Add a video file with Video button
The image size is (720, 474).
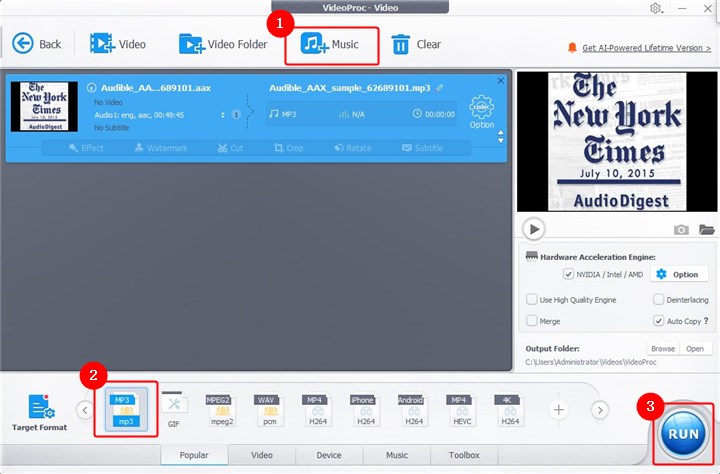tap(118, 44)
